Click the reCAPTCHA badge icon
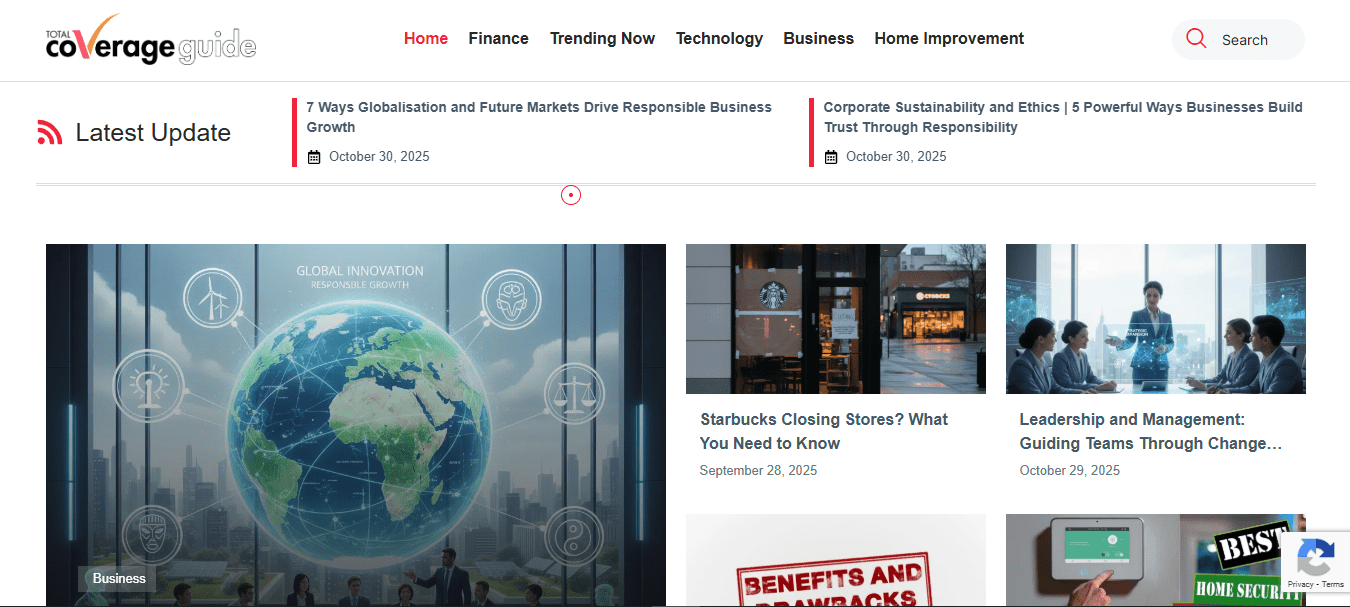 1315,559
